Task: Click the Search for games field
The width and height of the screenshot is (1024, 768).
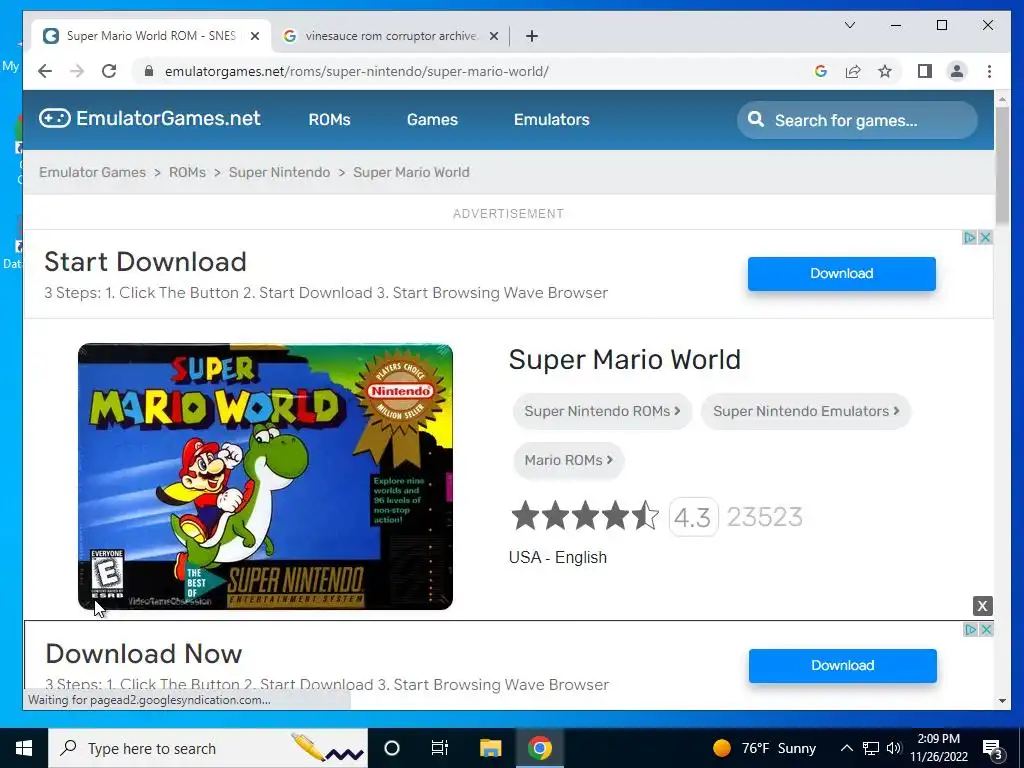Action: click(x=857, y=120)
